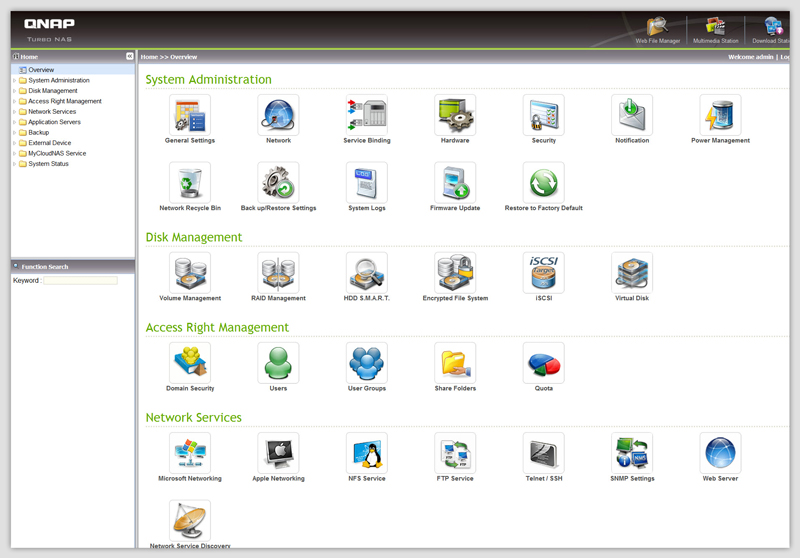Open Restore to Factory Default icon
Viewport: 800px width, 558px height.
(544, 183)
